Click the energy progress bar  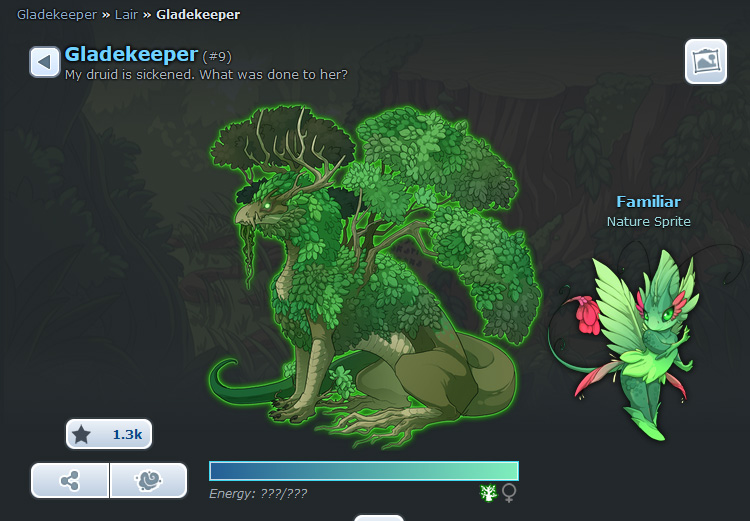tap(364, 471)
